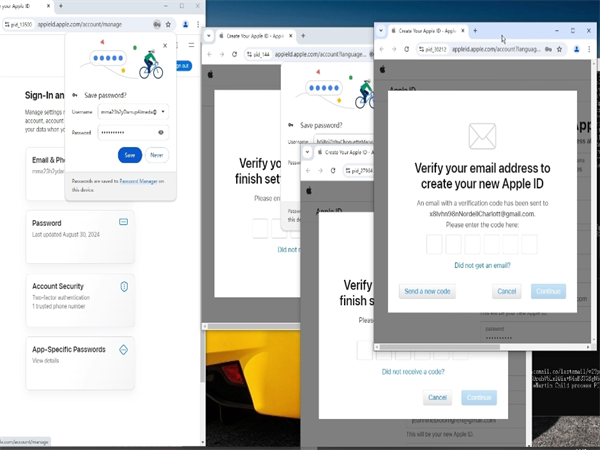600x450 pixels.
Task: Open the Password card with its card icon
Action: pyautogui.click(x=123, y=221)
